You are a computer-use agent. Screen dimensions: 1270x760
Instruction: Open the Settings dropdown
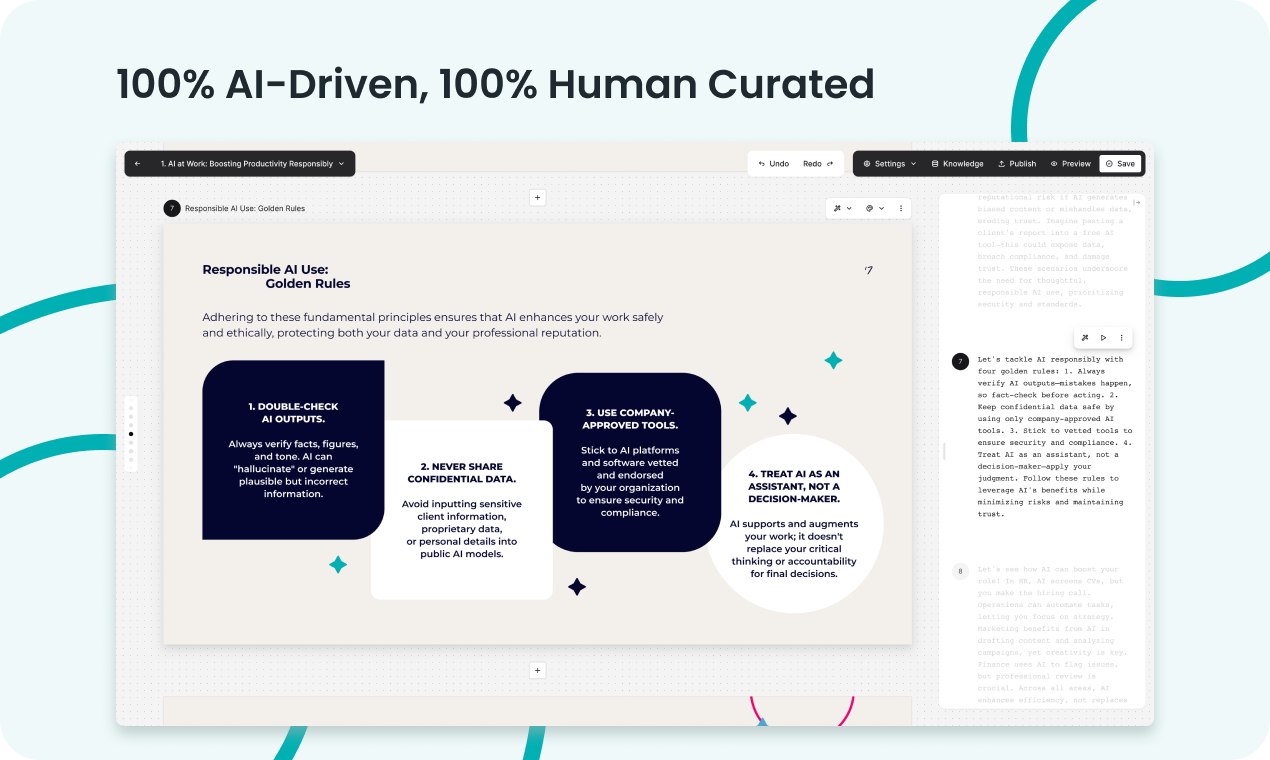click(x=889, y=164)
